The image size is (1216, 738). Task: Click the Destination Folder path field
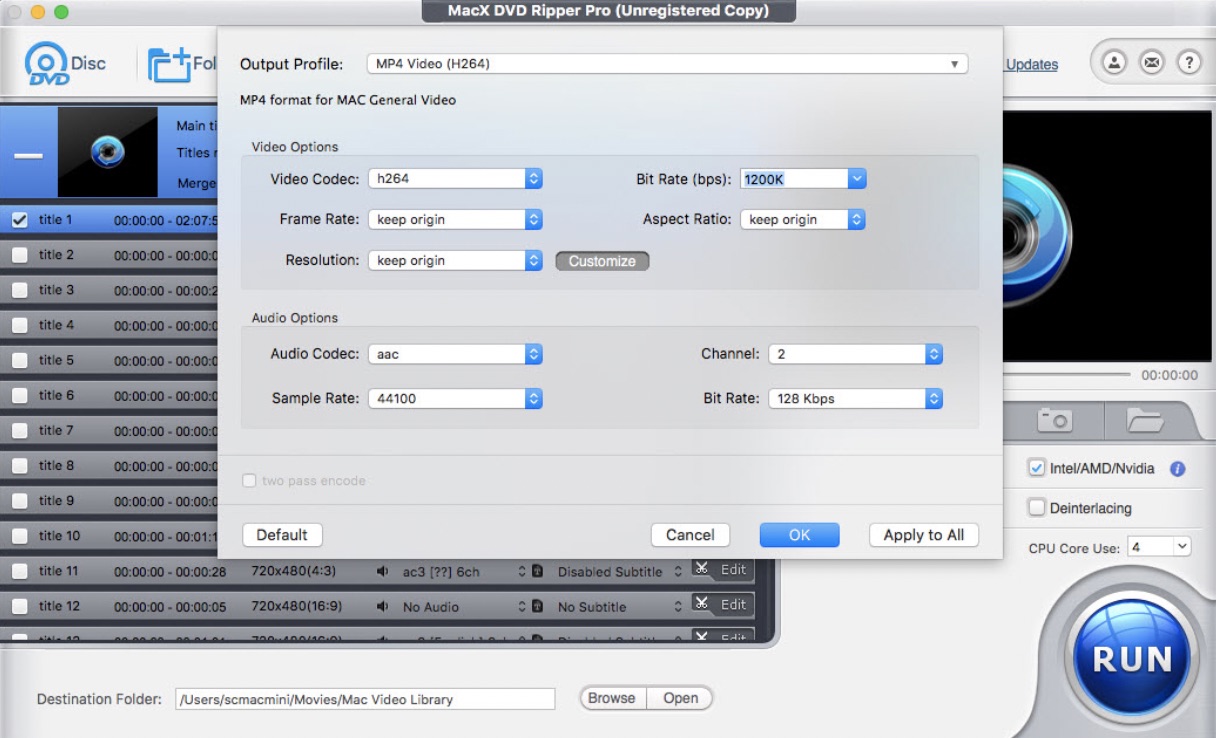(x=365, y=699)
